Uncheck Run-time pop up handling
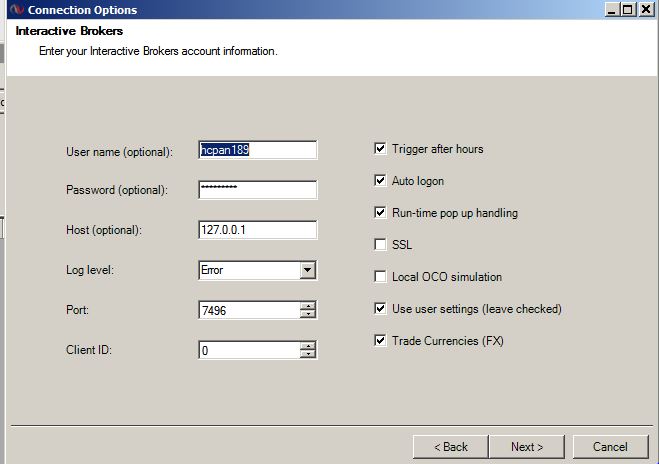This screenshot has width=659, height=464. point(380,212)
